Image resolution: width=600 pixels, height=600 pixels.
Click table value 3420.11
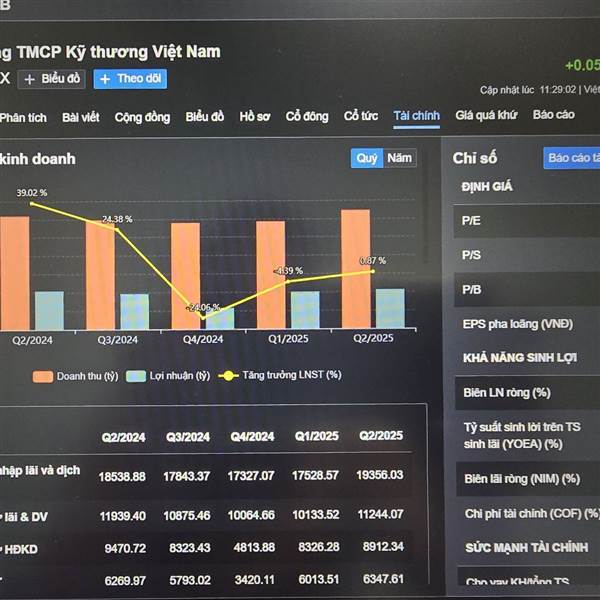[254, 580]
